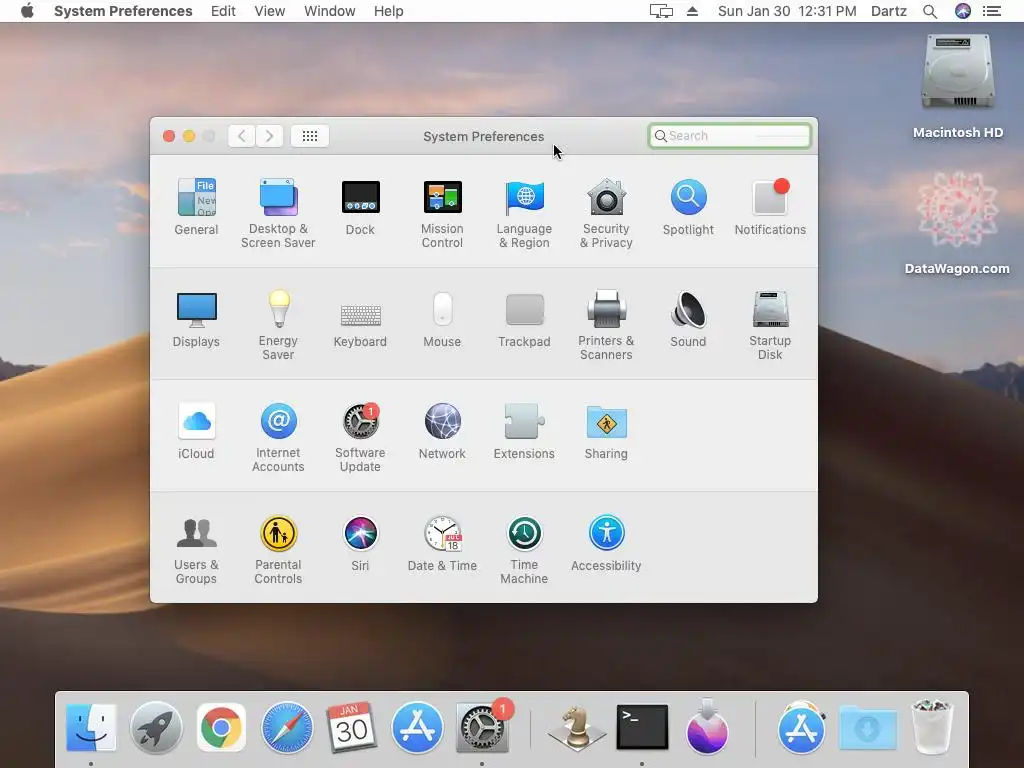The height and width of the screenshot is (768, 1024).
Task: Open the Help menu
Action: [x=389, y=11]
